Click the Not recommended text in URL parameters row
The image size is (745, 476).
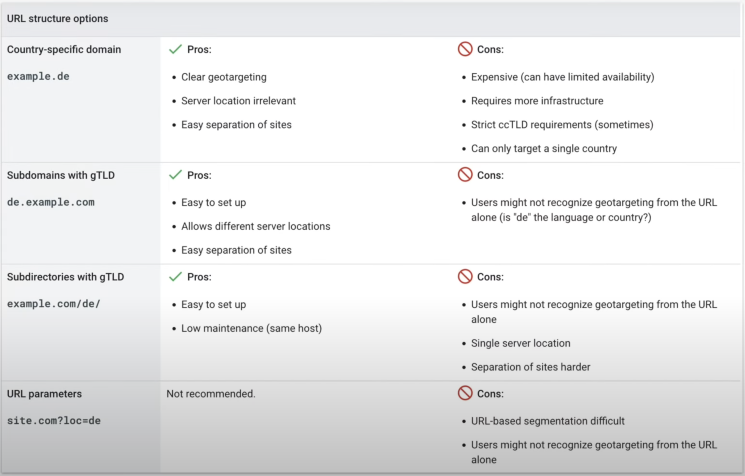pos(211,394)
